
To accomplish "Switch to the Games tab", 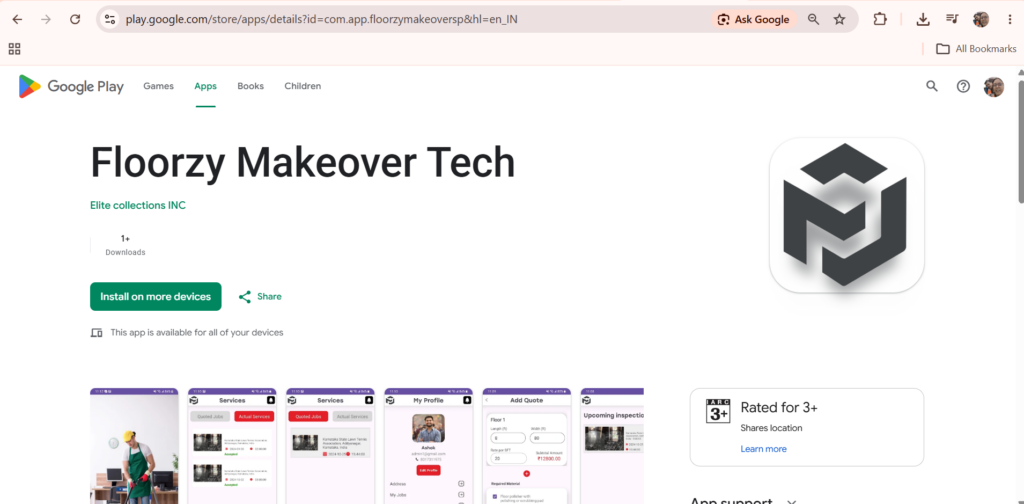I will (x=159, y=86).
